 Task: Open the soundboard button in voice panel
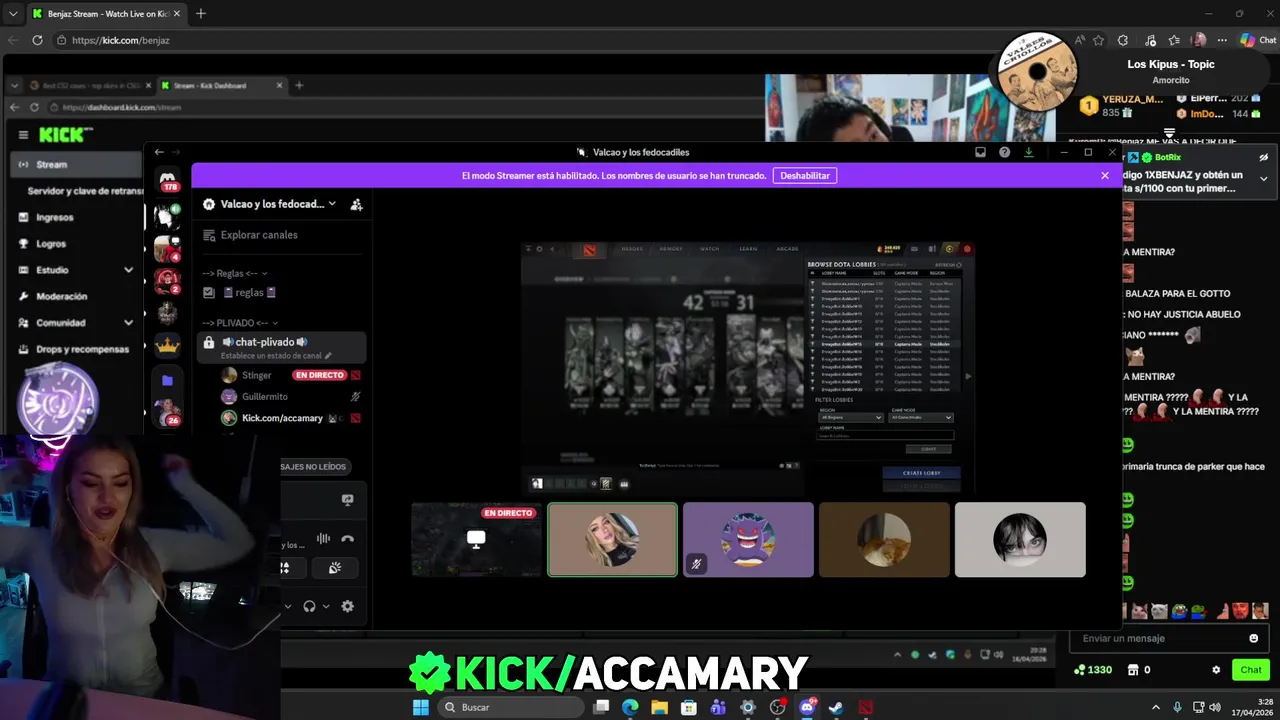pos(334,567)
